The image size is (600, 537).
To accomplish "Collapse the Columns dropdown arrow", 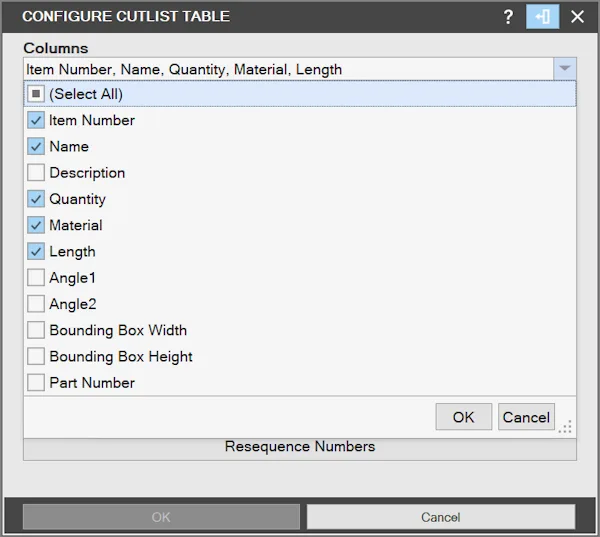I will coord(565,69).
